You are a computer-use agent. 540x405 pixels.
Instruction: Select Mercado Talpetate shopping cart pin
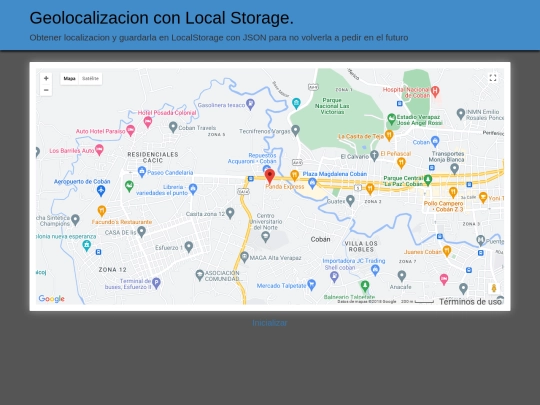coord(311,285)
